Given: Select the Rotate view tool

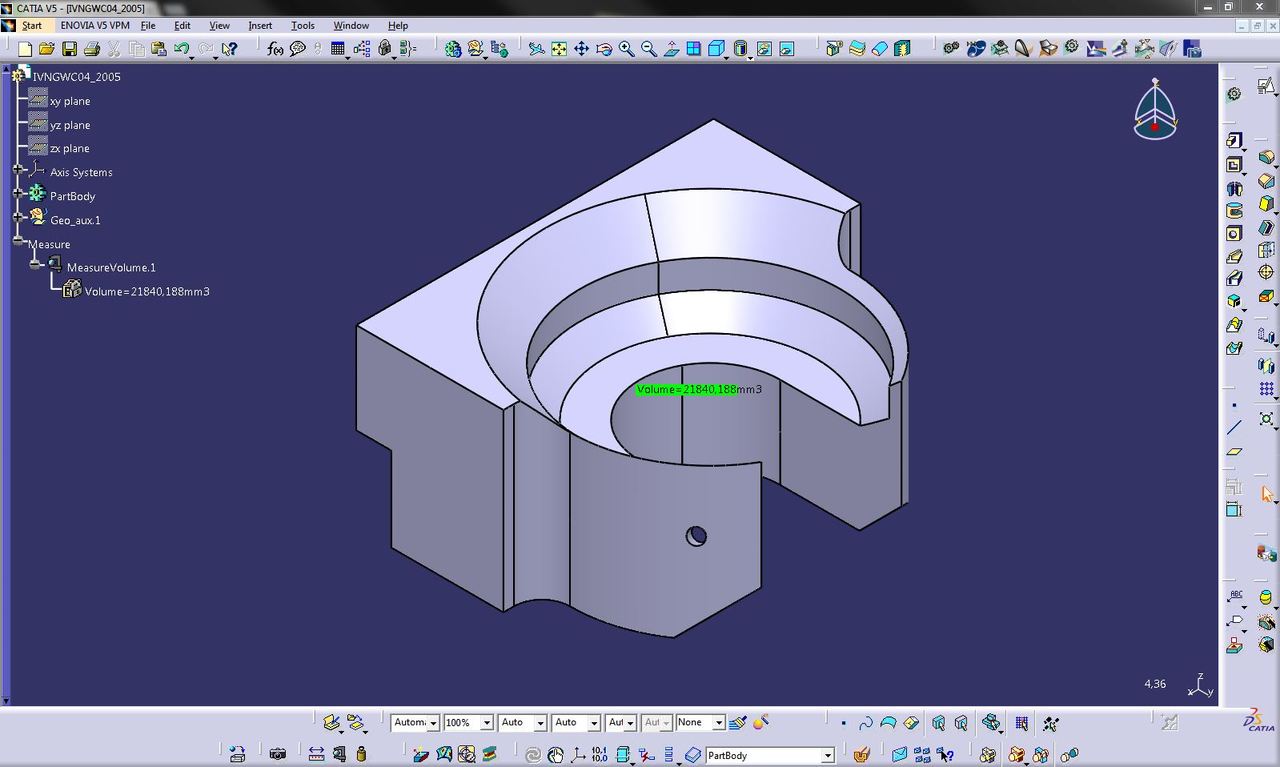Looking at the screenshot, I should (x=604, y=49).
